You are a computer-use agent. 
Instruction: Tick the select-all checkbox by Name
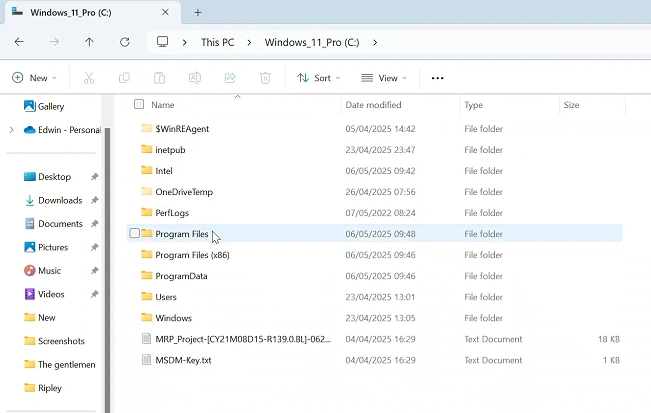pyautogui.click(x=139, y=104)
